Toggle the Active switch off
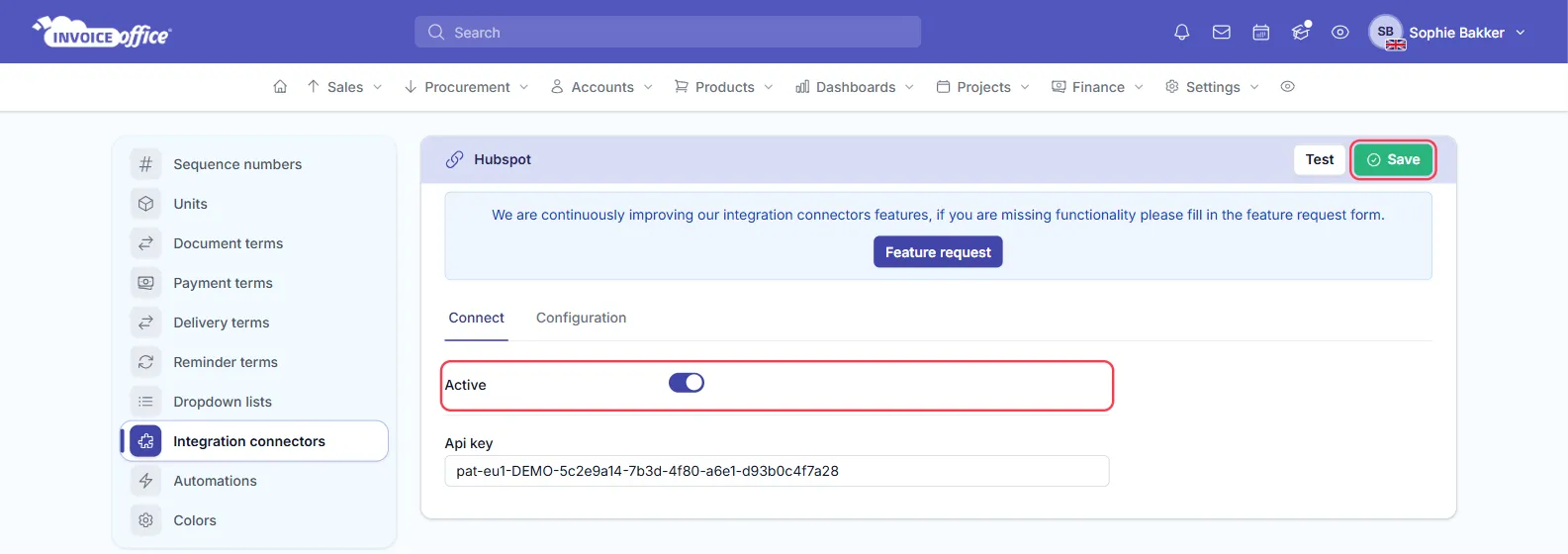The height and width of the screenshot is (554, 1568). [x=687, y=383]
